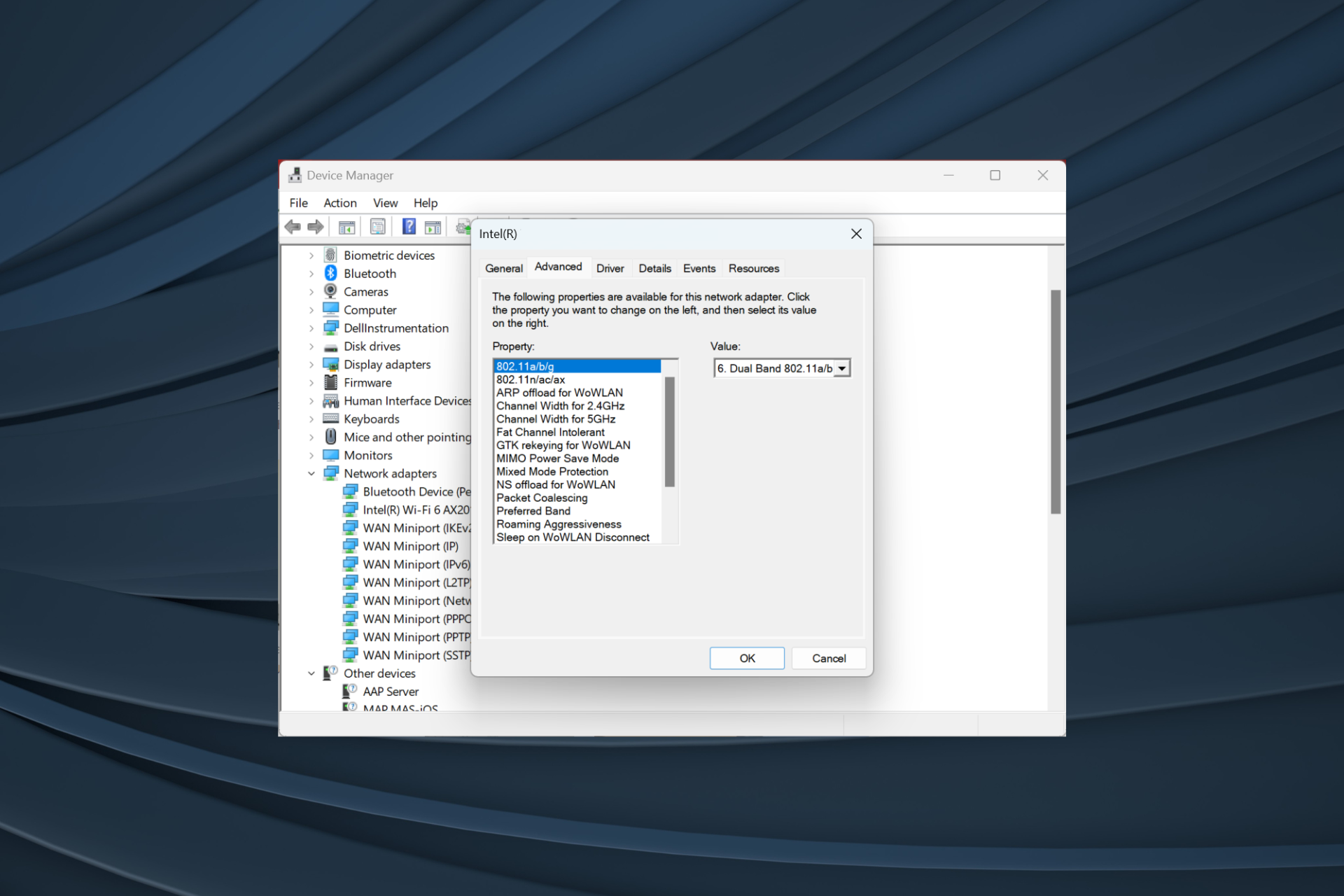
Task: Expand the Bluetooth tree node
Action: (x=311, y=274)
